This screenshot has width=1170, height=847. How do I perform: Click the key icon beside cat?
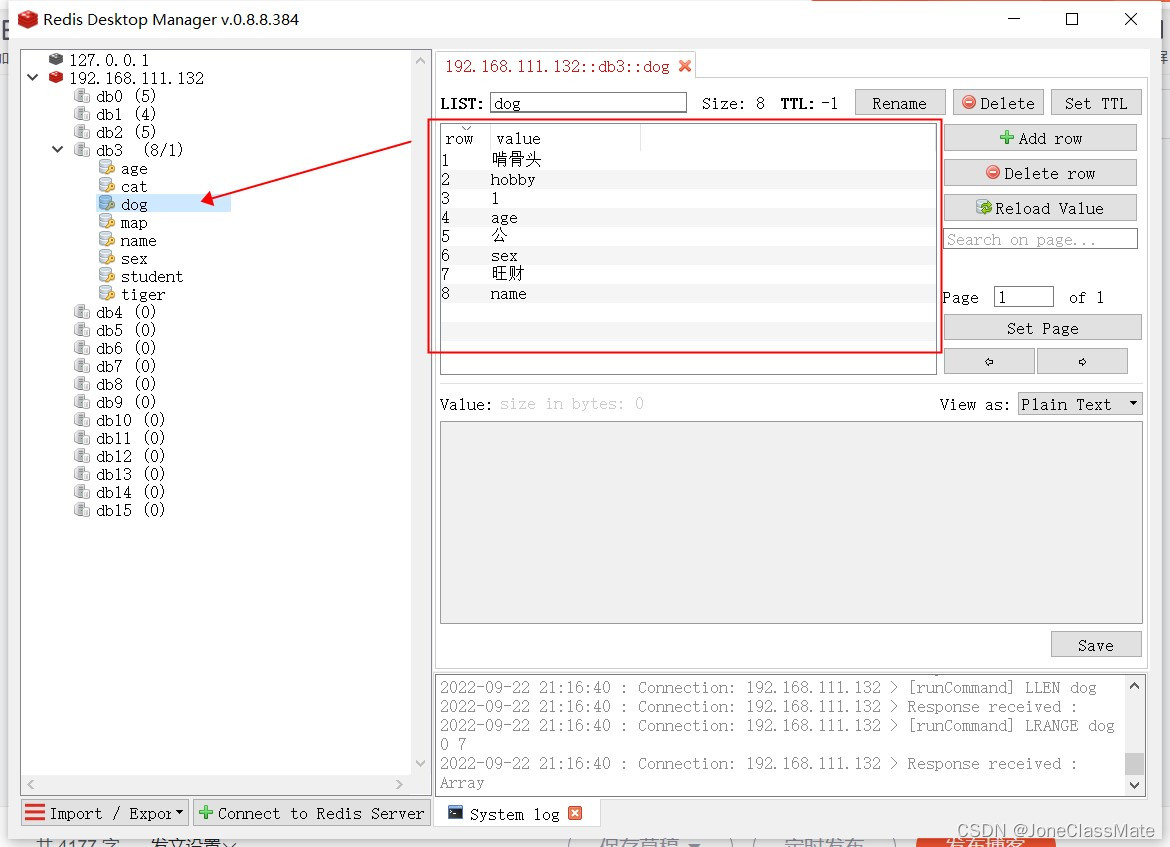(x=107, y=186)
